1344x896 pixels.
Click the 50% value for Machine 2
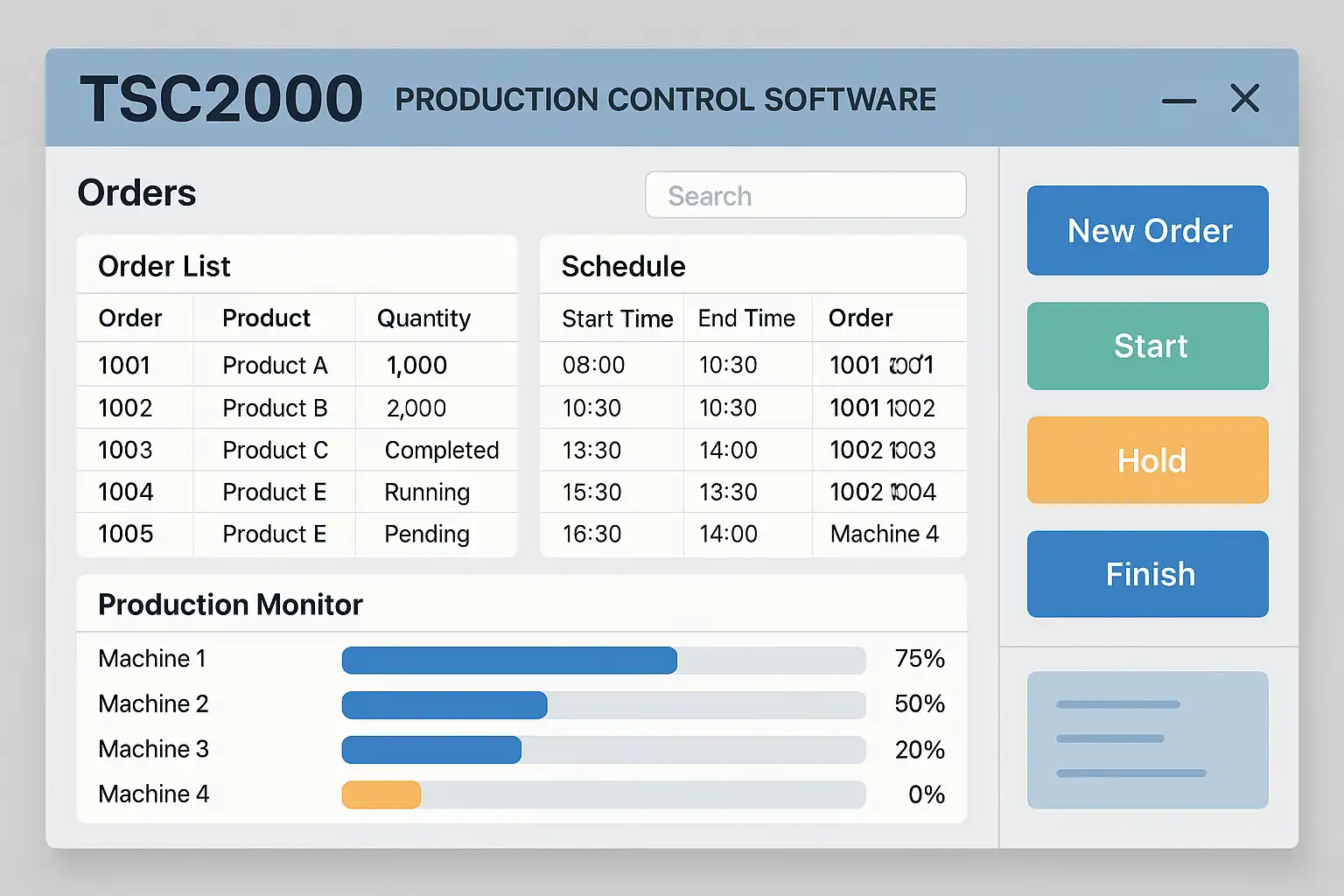[x=920, y=703]
